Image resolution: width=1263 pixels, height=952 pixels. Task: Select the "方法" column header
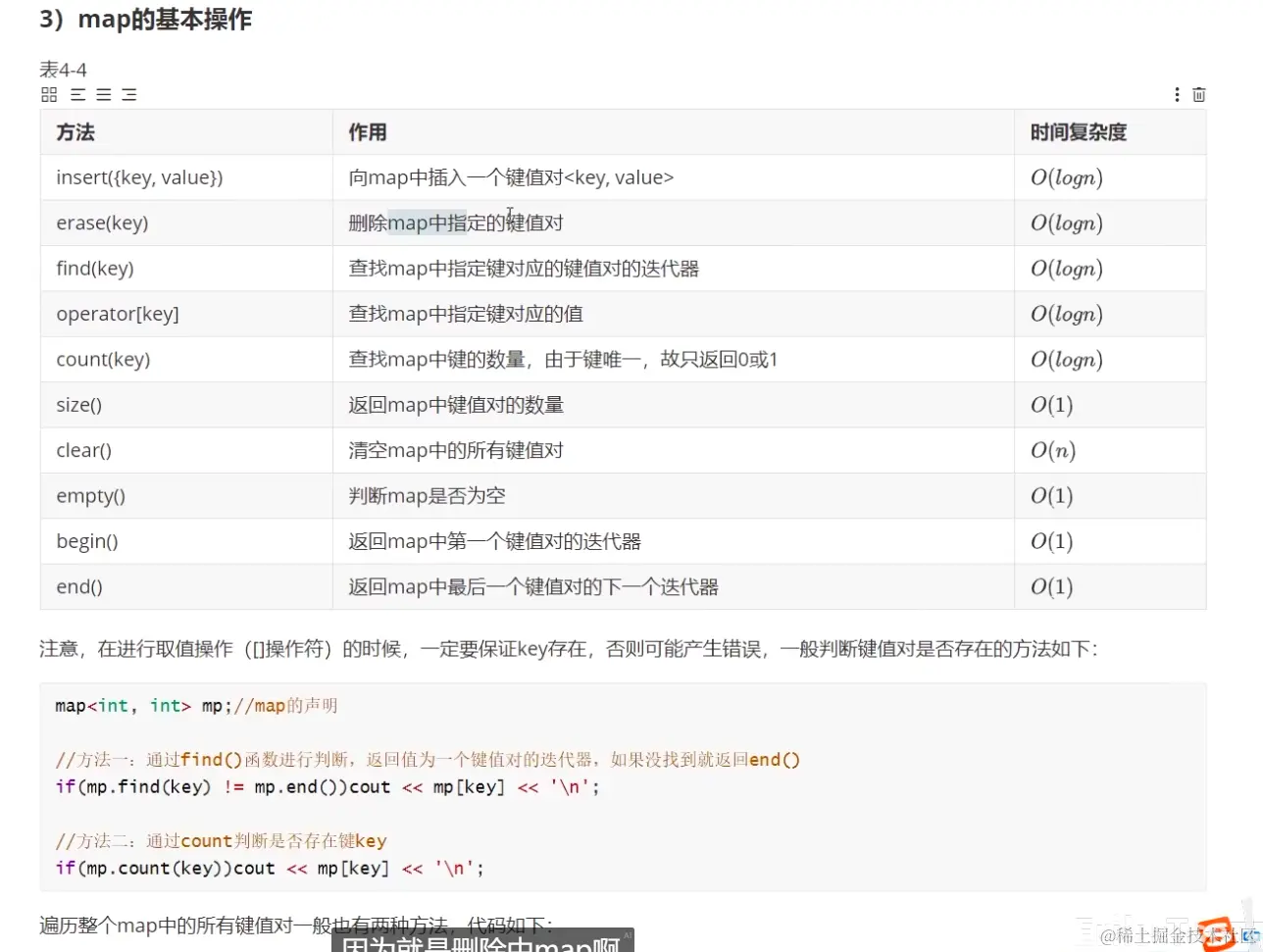pyautogui.click(x=186, y=132)
